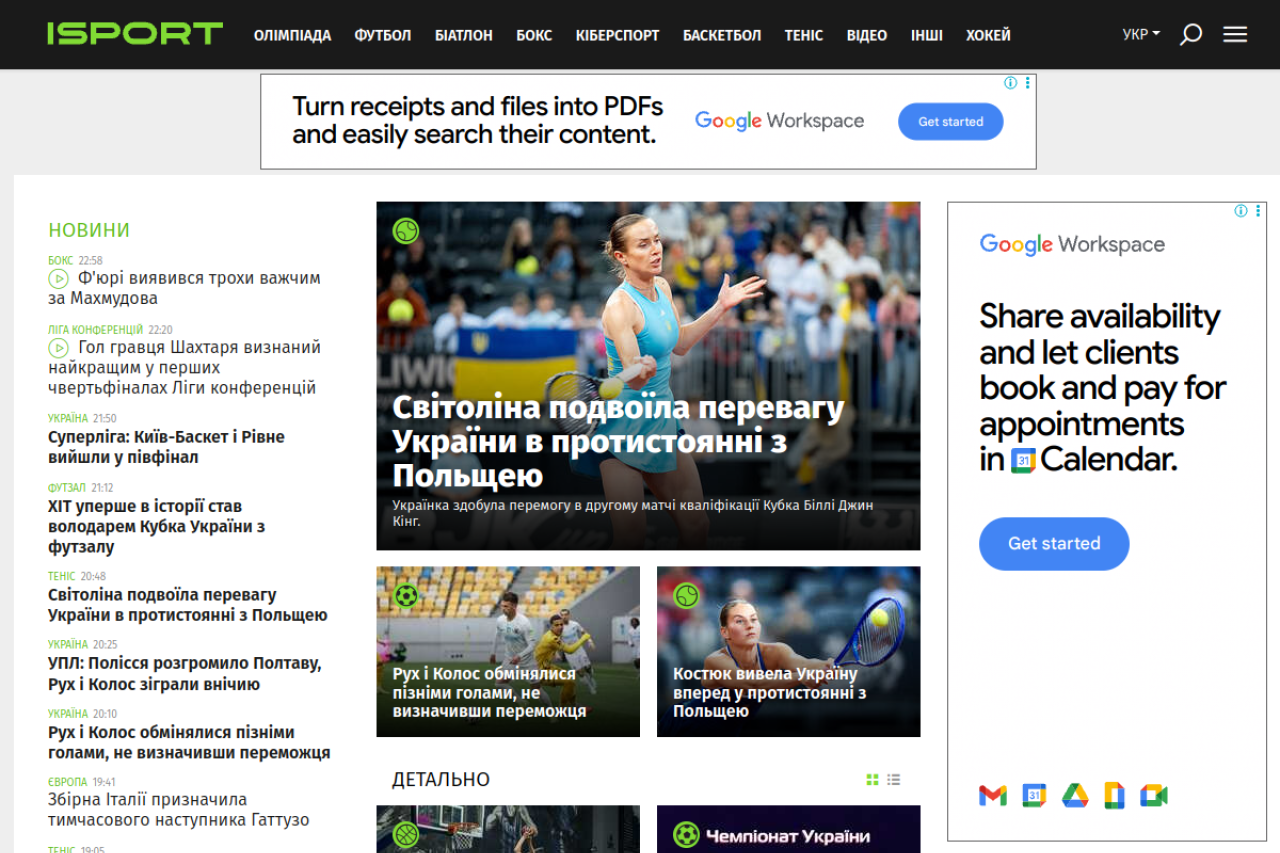The width and height of the screenshot is (1280, 853).
Task: Open the НОВИНИ heading link
Action: [89, 230]
